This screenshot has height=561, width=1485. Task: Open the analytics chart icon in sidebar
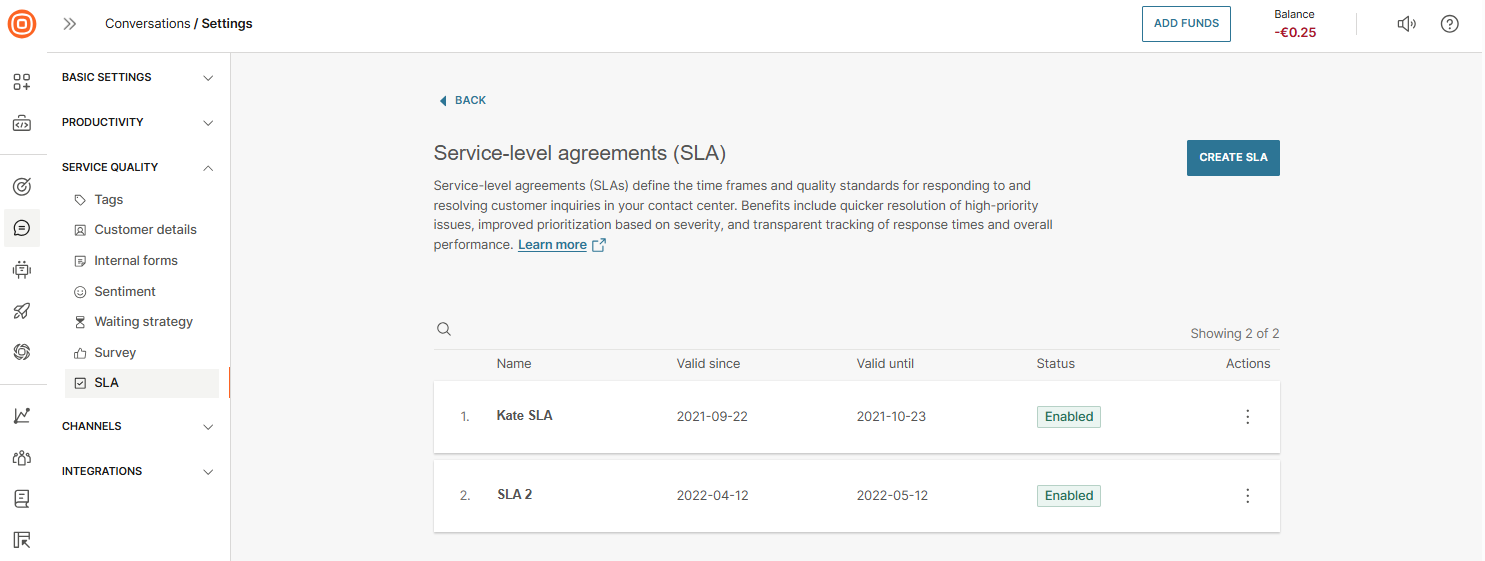coord(22,415)
